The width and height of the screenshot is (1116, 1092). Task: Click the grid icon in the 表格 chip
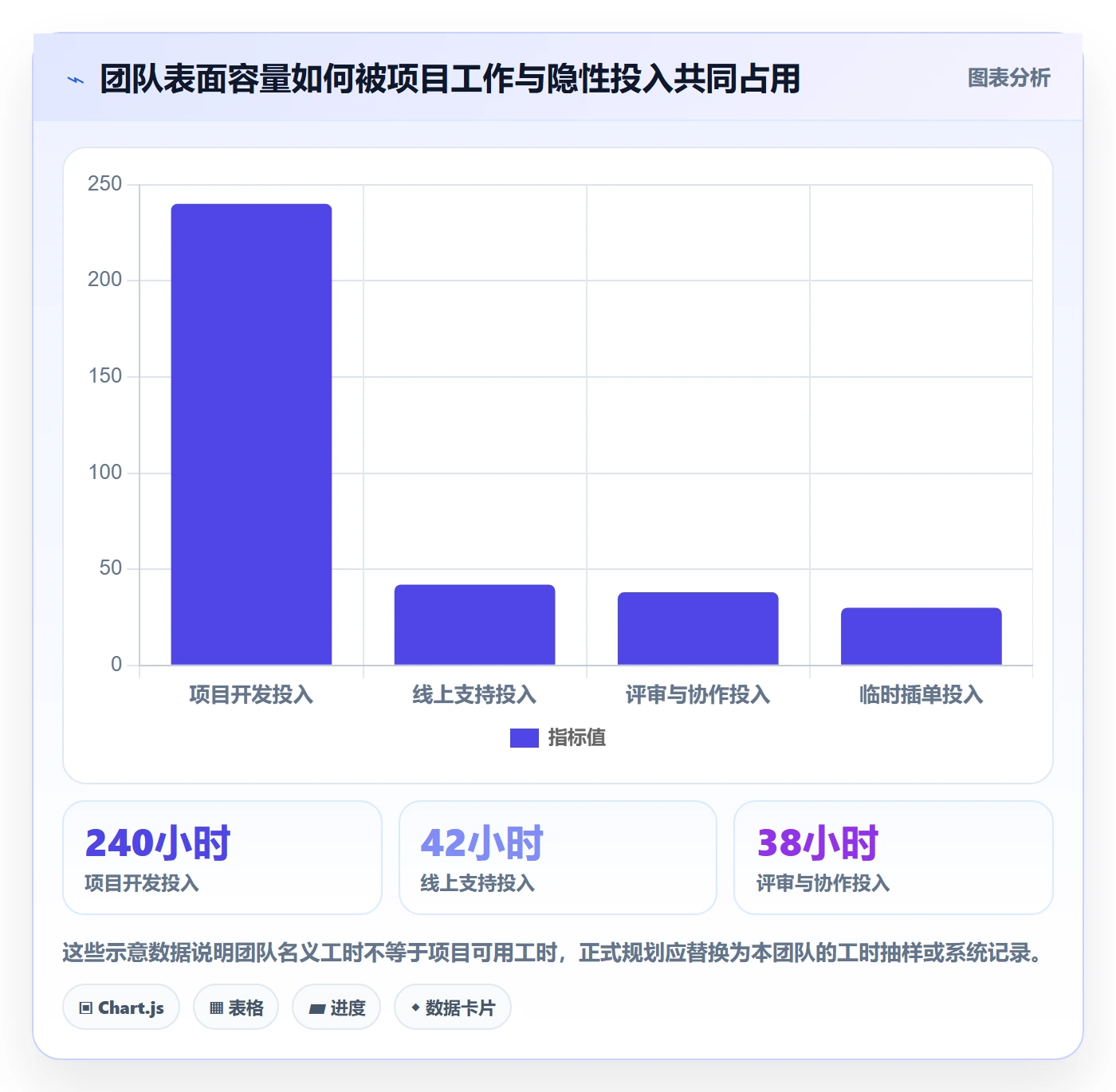(216, 1008)
